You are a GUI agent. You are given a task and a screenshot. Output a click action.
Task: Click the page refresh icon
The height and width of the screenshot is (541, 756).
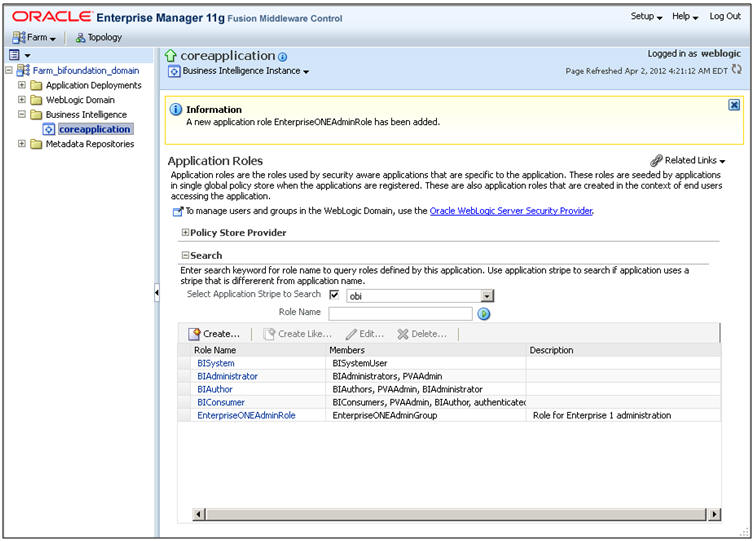pyautogui.click(x=736, y=69)
